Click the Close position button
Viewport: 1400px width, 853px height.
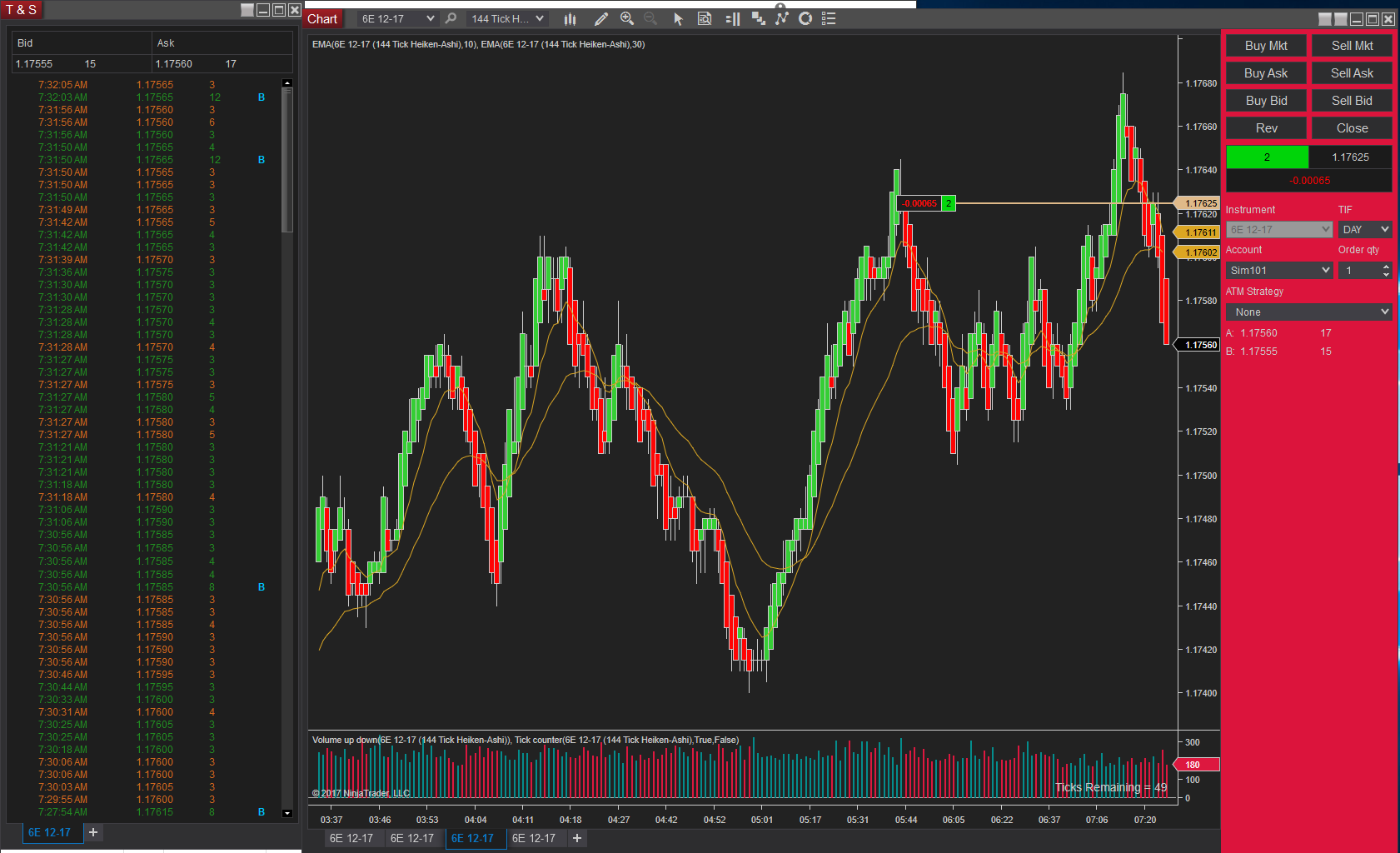[x=1352, y=128]
